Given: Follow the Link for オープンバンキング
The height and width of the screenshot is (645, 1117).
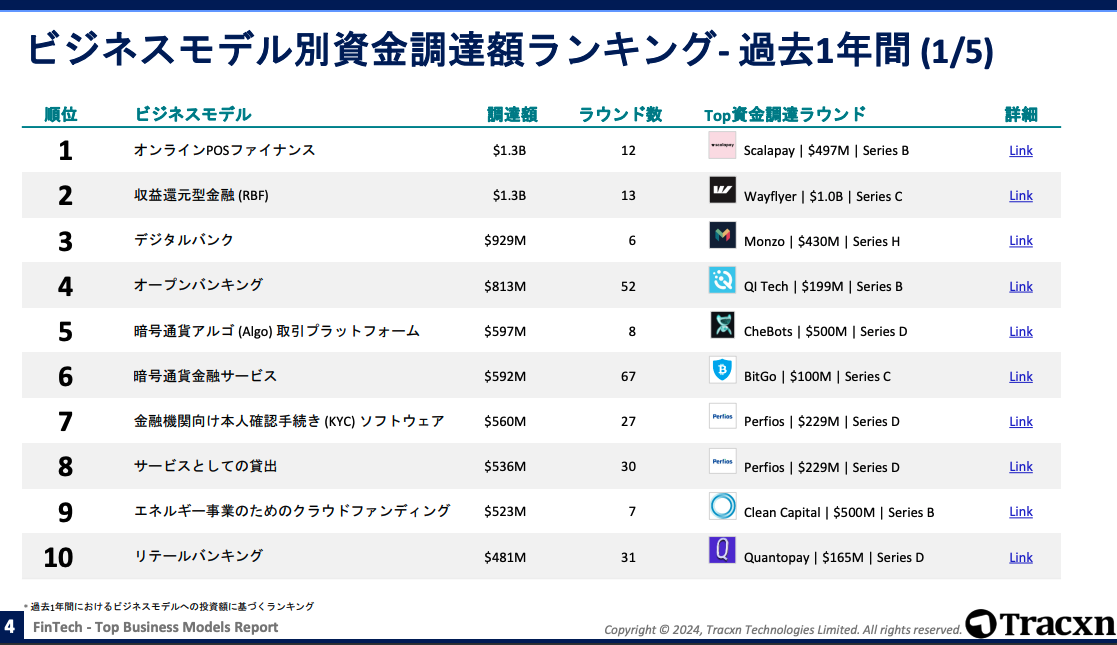Looking at the screenshot, I should click(1021, 287).
